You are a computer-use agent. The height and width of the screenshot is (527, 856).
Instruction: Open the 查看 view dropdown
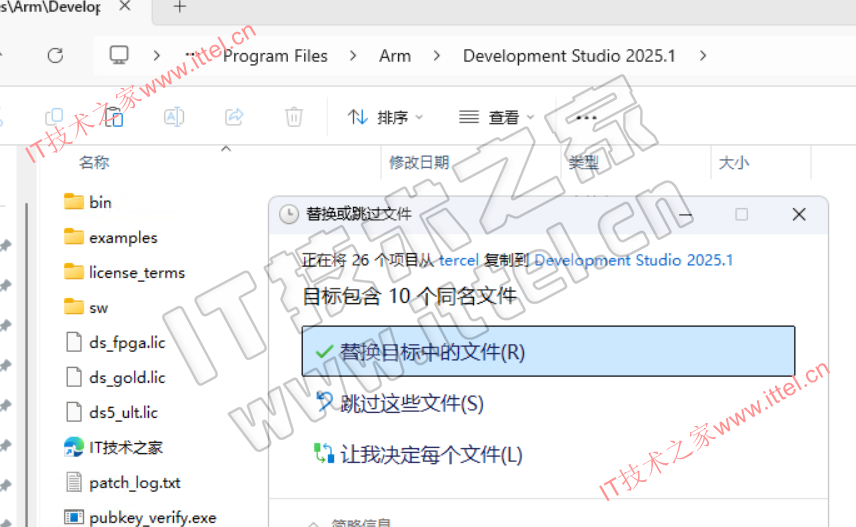pos(497,118)
